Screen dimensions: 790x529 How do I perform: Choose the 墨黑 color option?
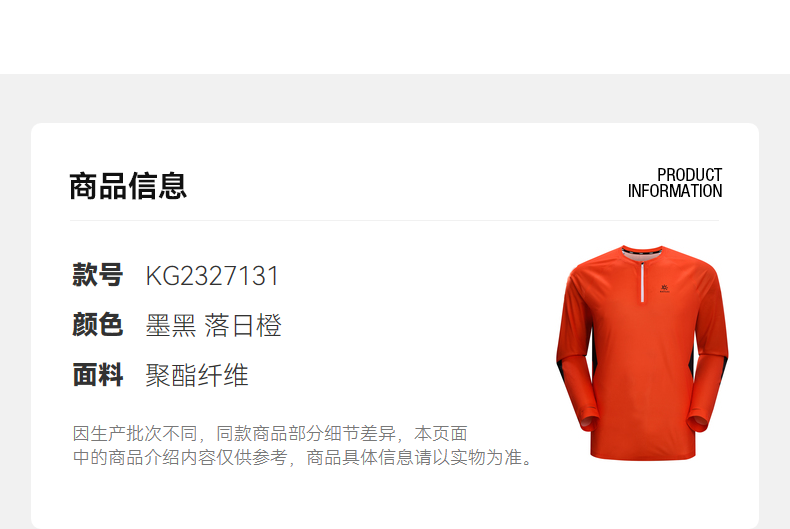171,325
